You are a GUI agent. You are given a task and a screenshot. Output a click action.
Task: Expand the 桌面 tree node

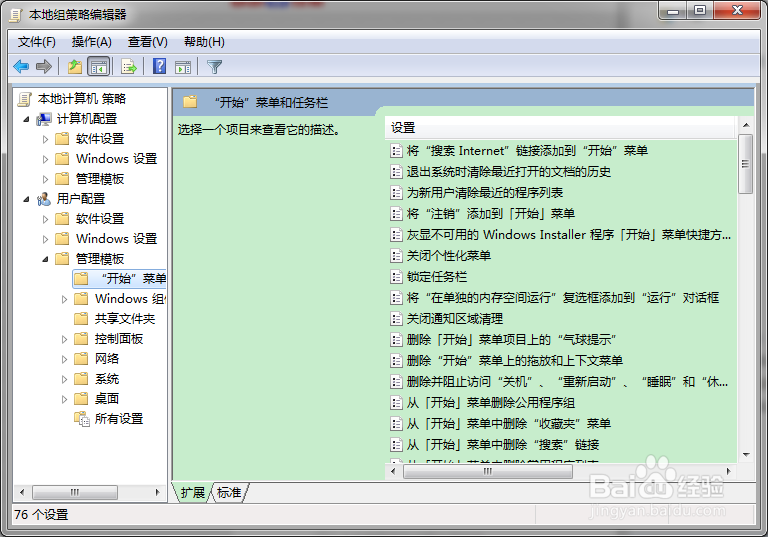pos(64,399)
